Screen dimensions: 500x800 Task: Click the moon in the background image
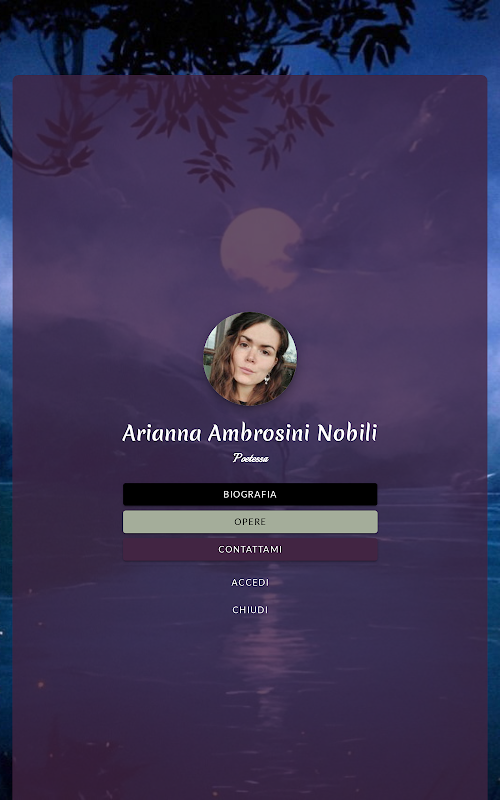pyautogui.click(x=261, y=249)
